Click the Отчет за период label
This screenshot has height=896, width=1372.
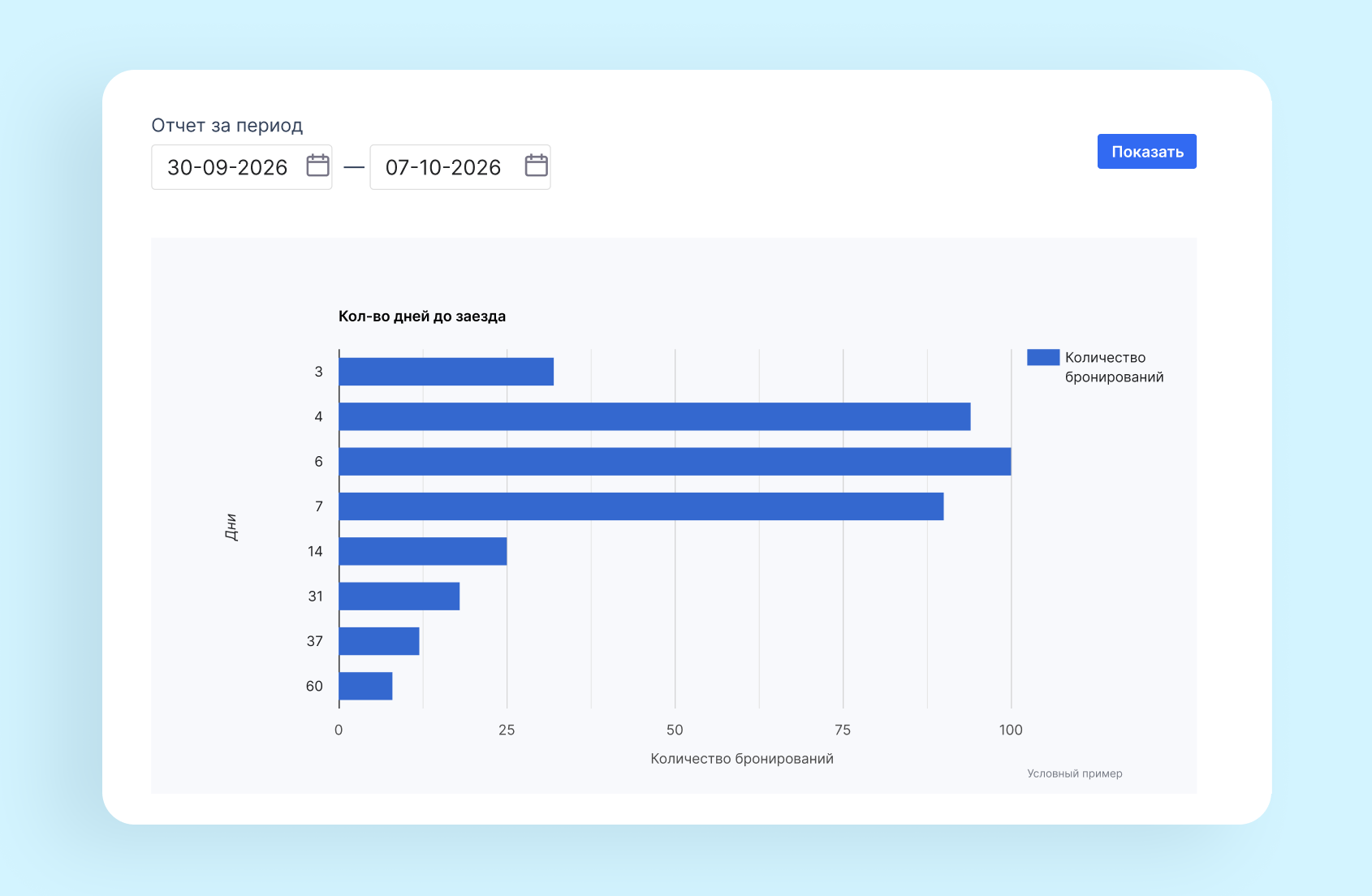pos(227,125)
